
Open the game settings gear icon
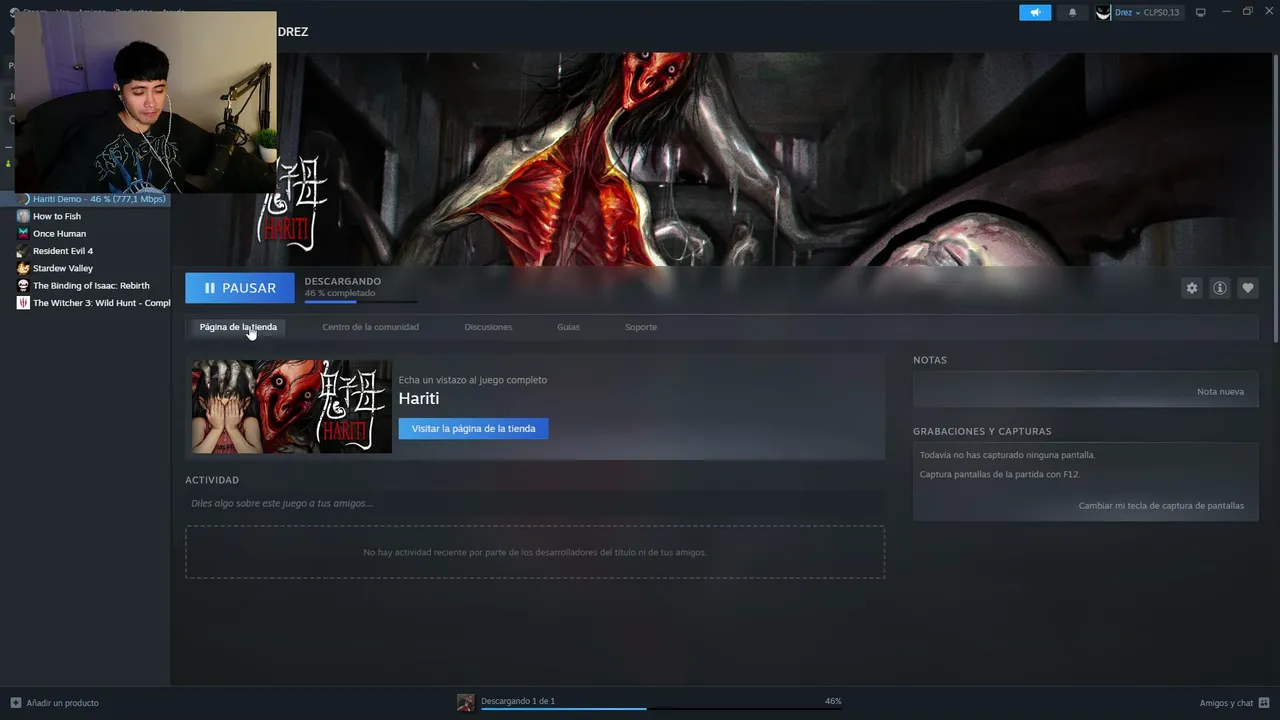click(x=1192, y=288)
